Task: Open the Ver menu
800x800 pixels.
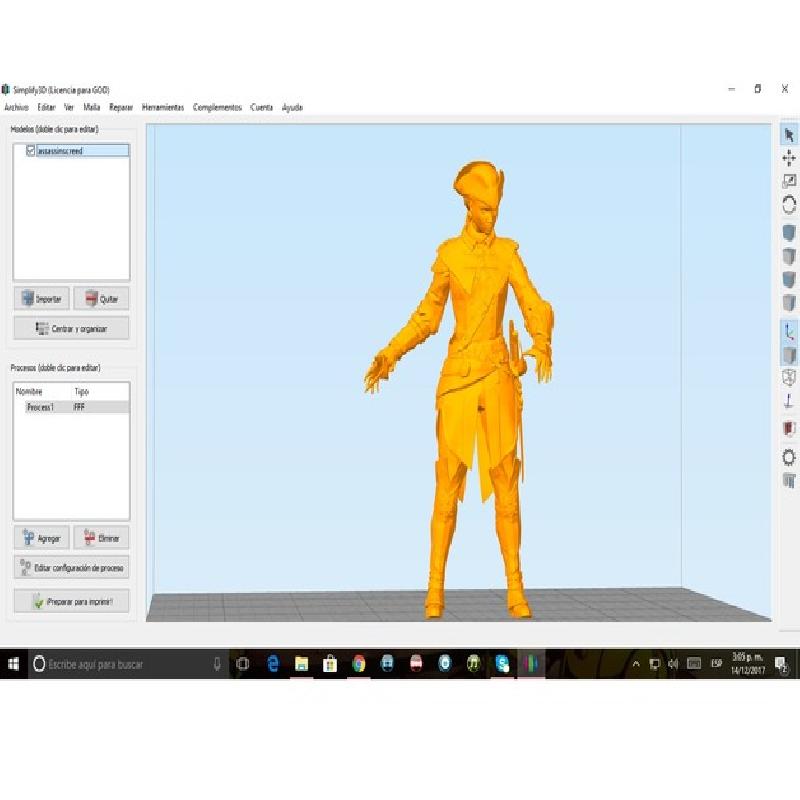Action: [x=69, y=107]
